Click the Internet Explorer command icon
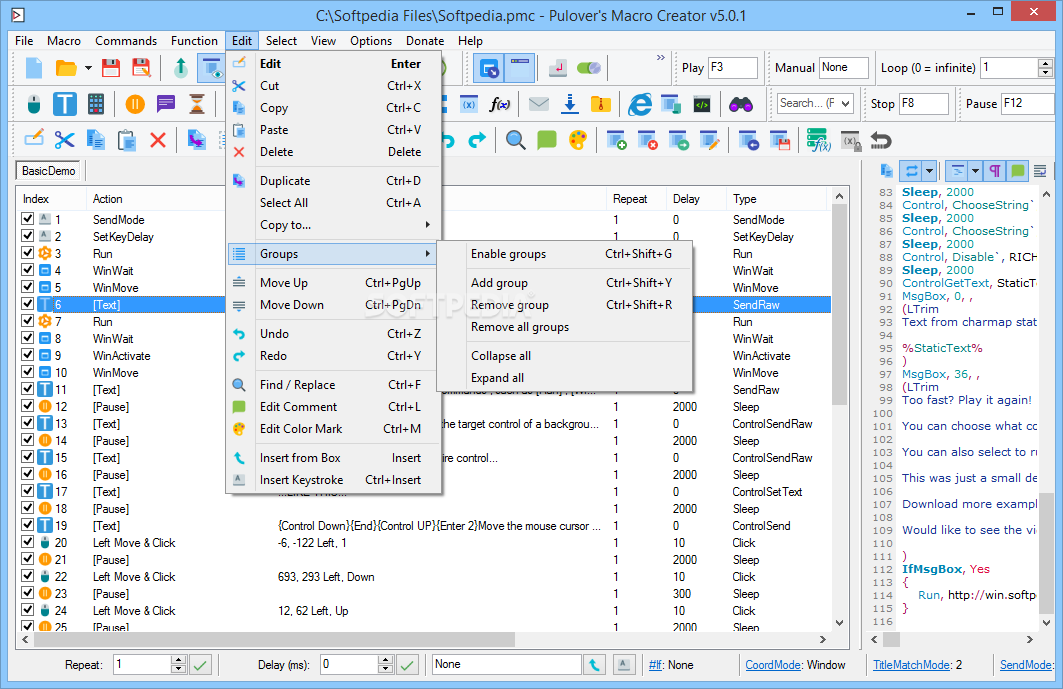 coord(639,104)
